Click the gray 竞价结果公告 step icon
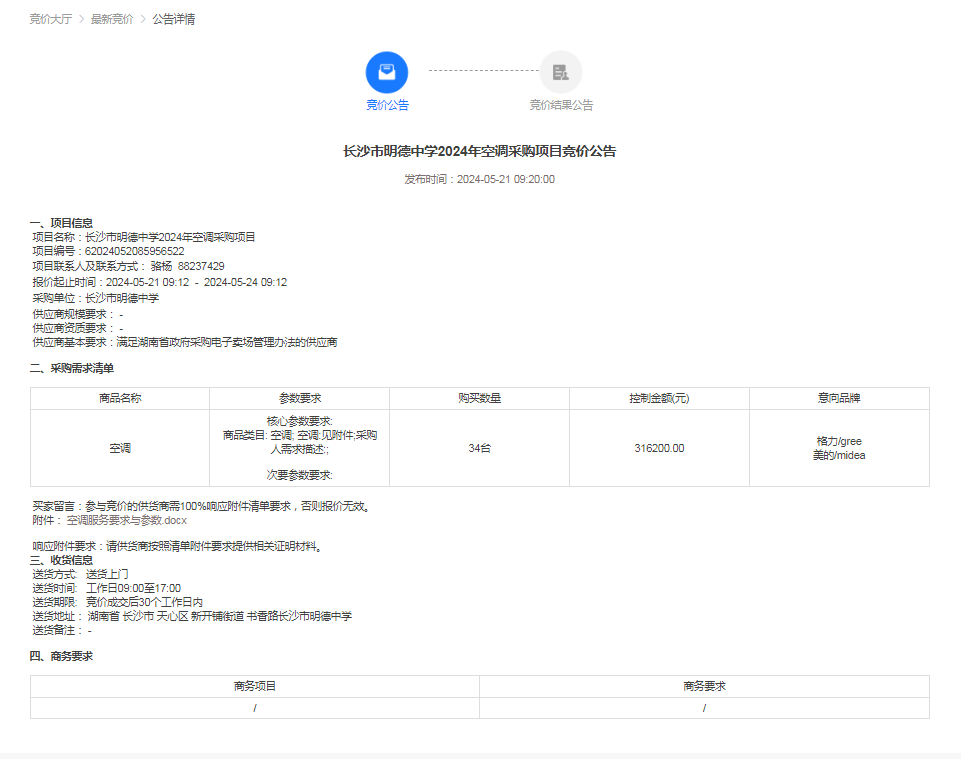The width and height of the screenshot is (961, 759). pos(560,72)
